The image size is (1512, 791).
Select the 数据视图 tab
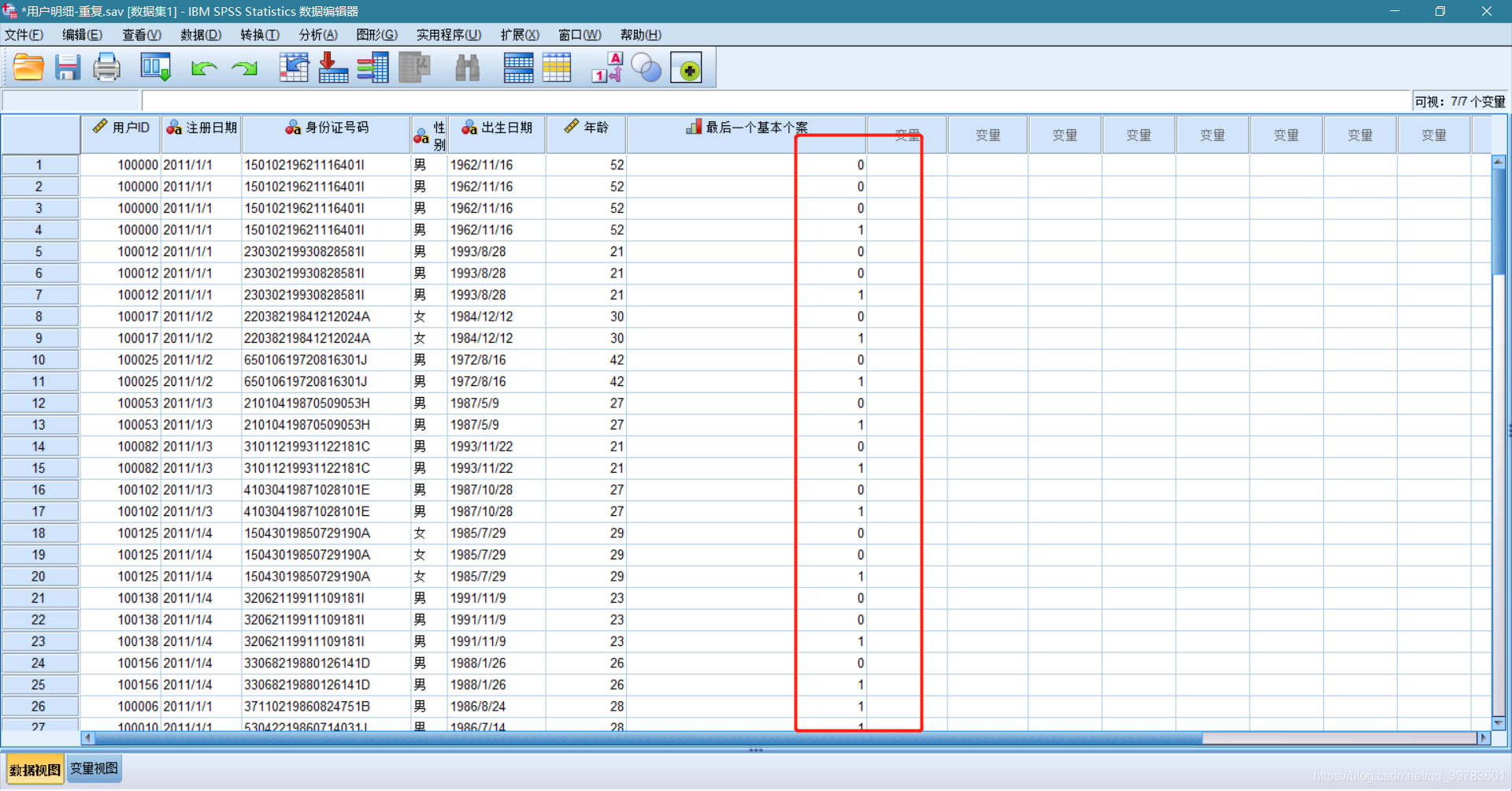pos(35,770)
